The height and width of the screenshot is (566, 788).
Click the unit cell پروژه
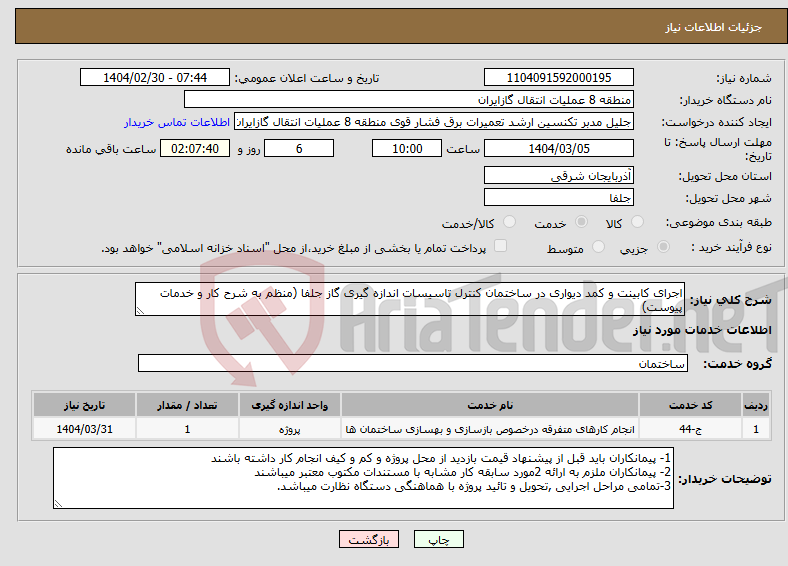pos(289,429)
